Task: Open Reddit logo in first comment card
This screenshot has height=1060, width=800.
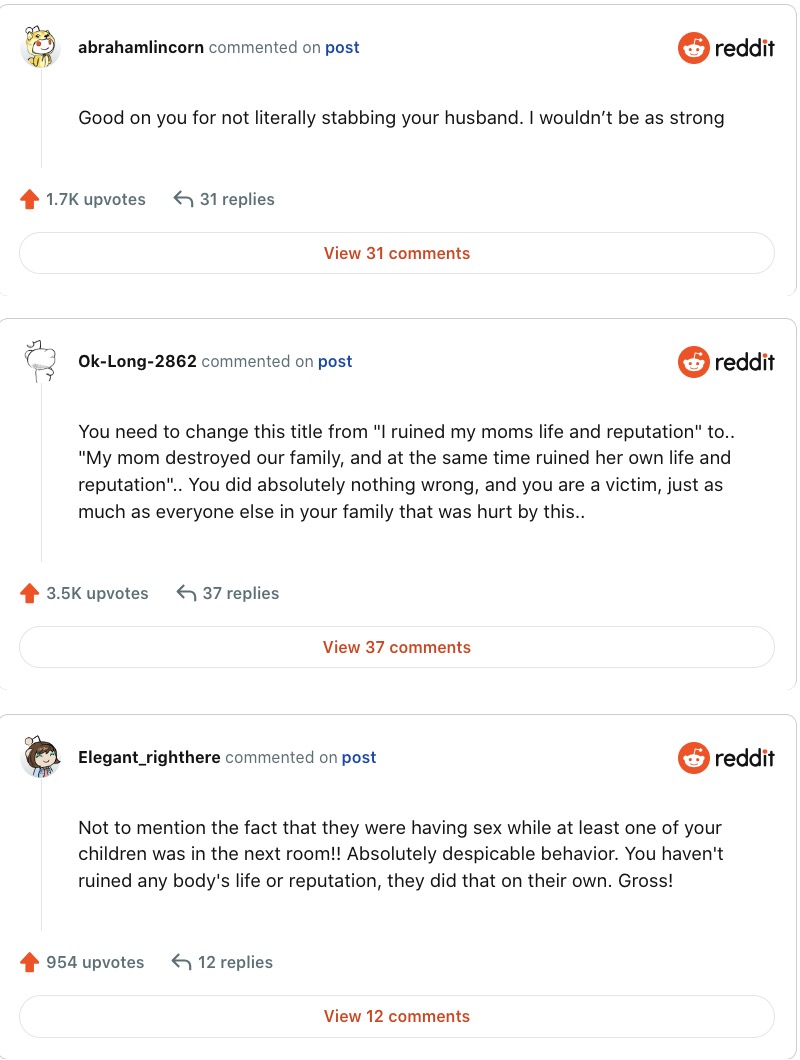Action: click(x=726, y=48)
